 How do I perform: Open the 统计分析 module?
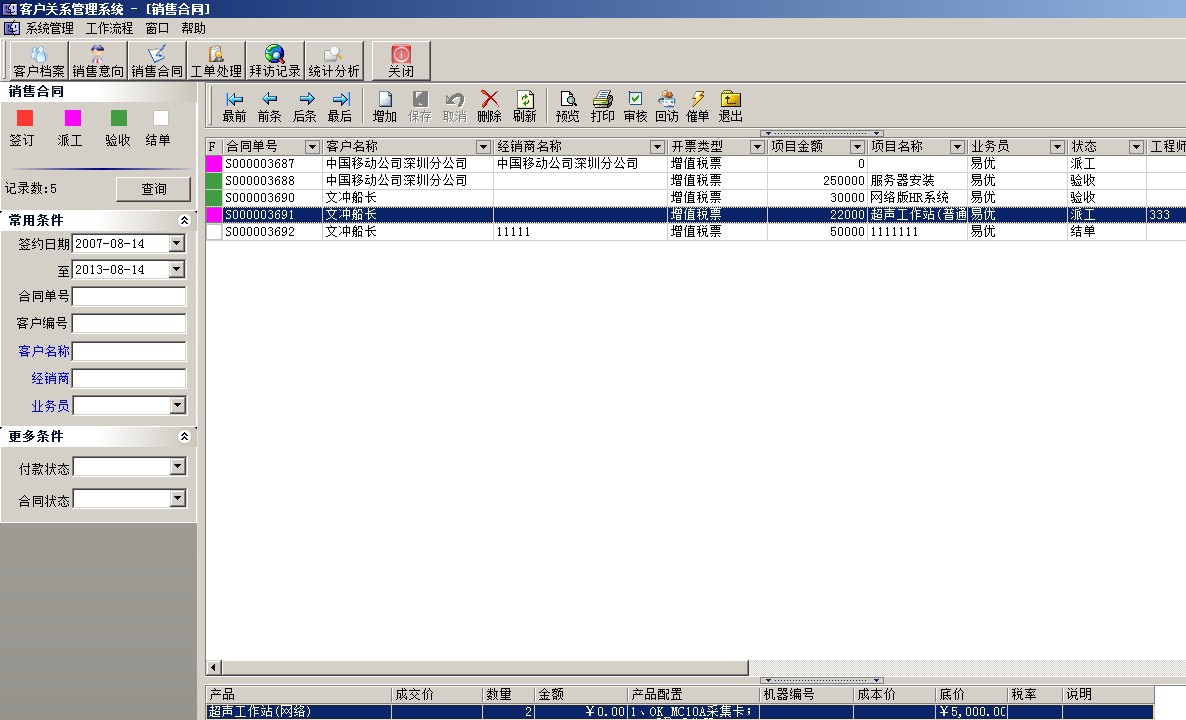[x=333, y=60]
